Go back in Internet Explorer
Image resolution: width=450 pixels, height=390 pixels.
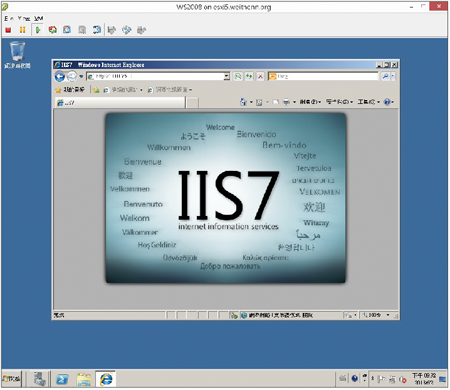60,77
